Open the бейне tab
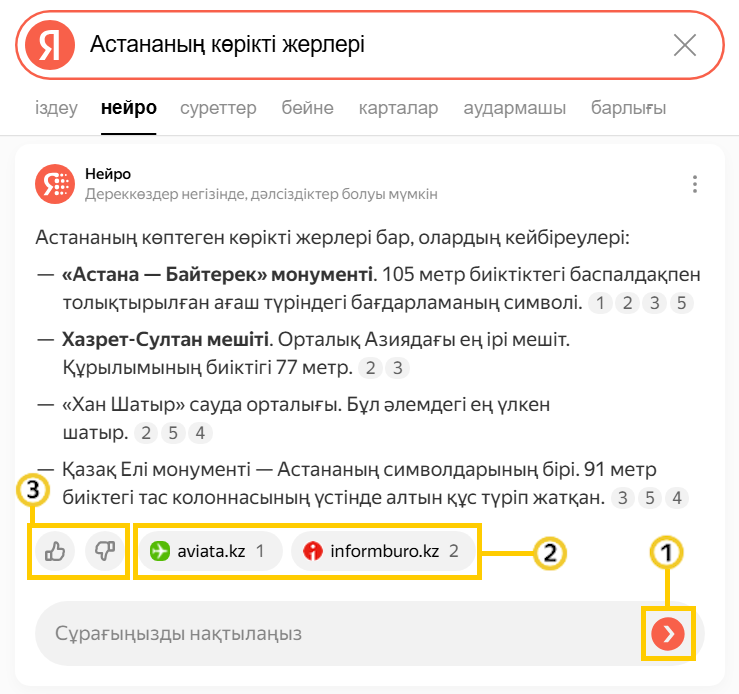This screenshot has height=694, width=739. click(307, 108)
